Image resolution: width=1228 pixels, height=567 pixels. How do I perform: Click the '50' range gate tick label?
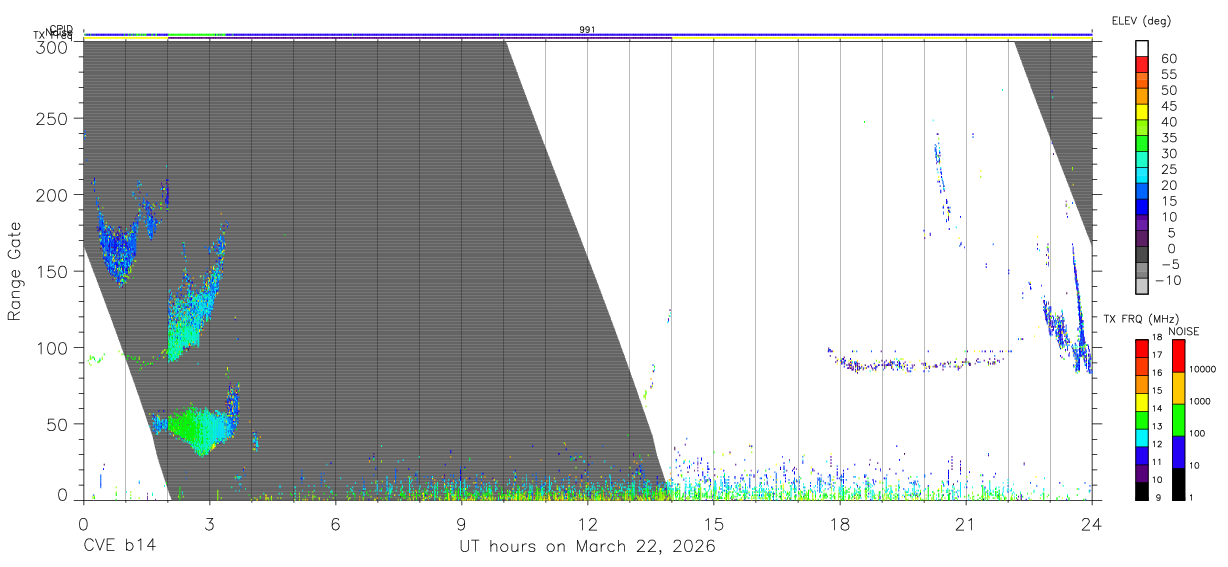click(x=59, y=423)
